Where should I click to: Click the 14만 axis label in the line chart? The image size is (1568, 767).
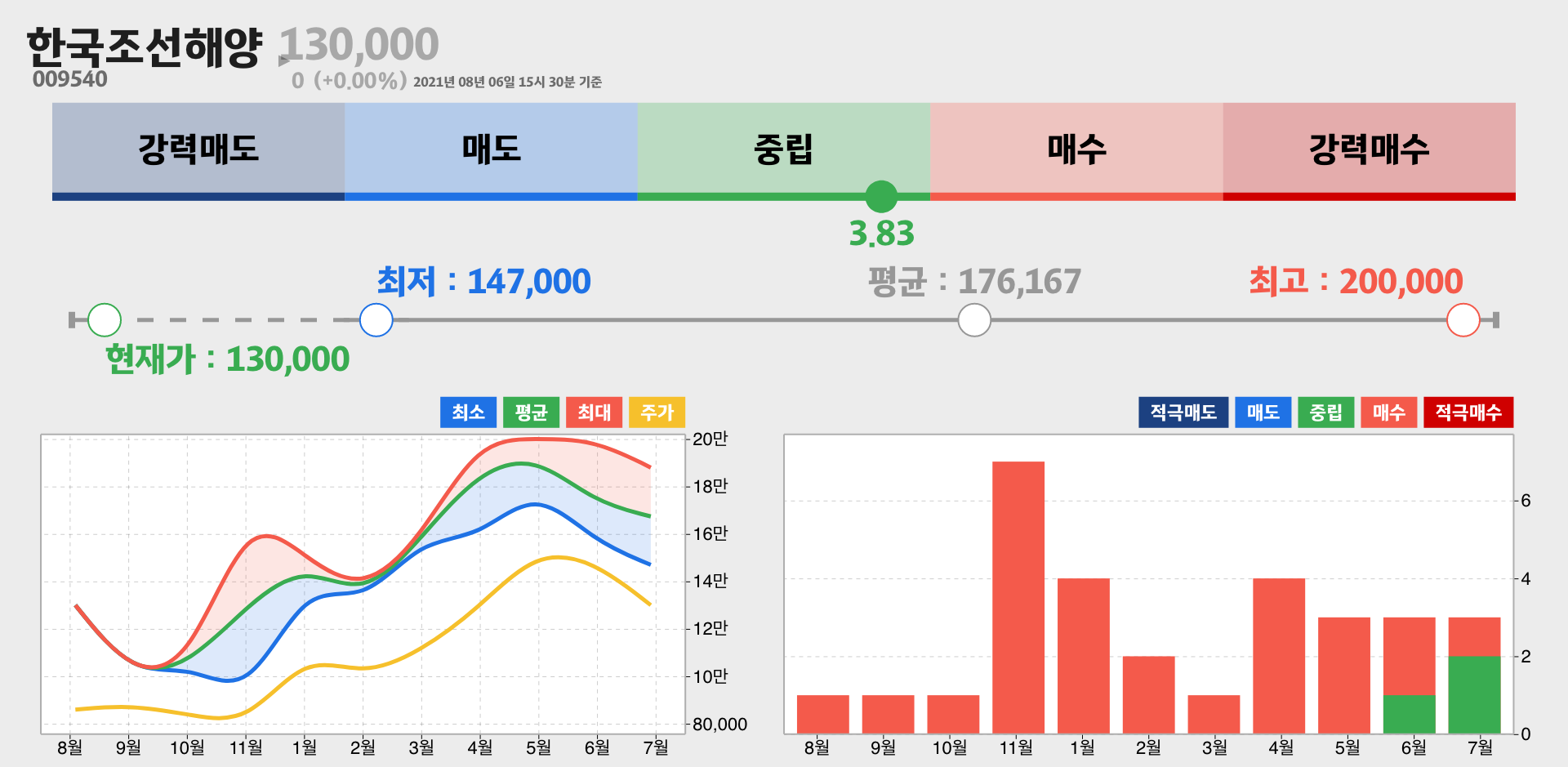710,581
